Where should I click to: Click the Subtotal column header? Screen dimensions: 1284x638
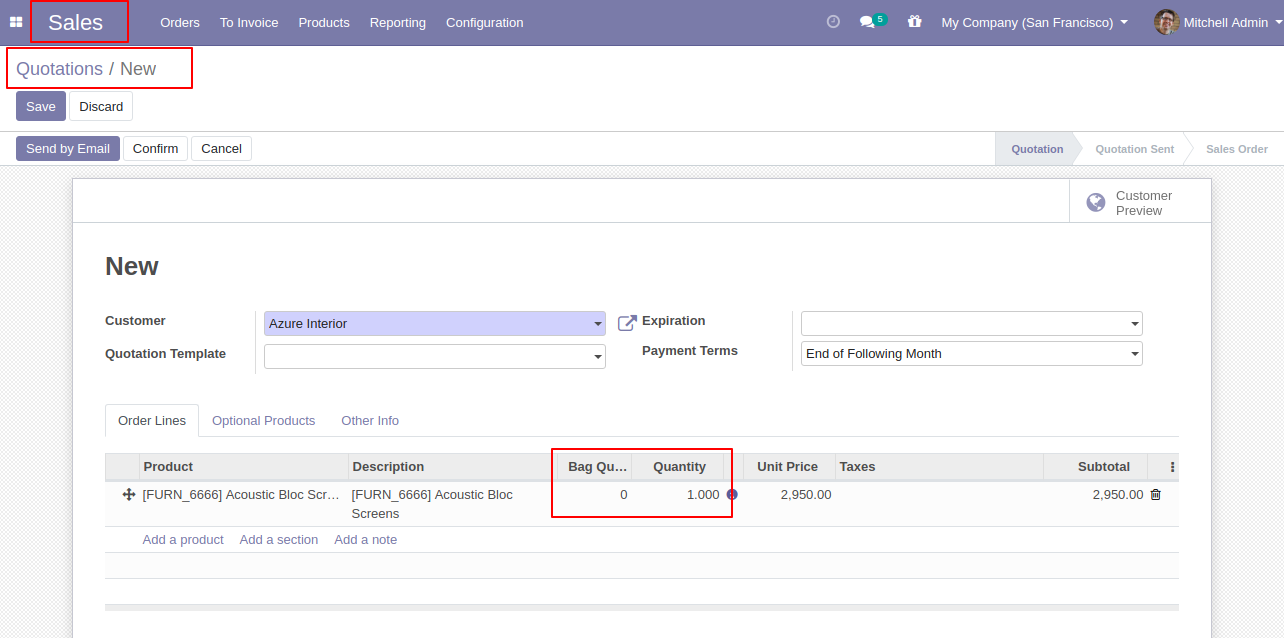pyautogui.click(x=1096, y=467)
